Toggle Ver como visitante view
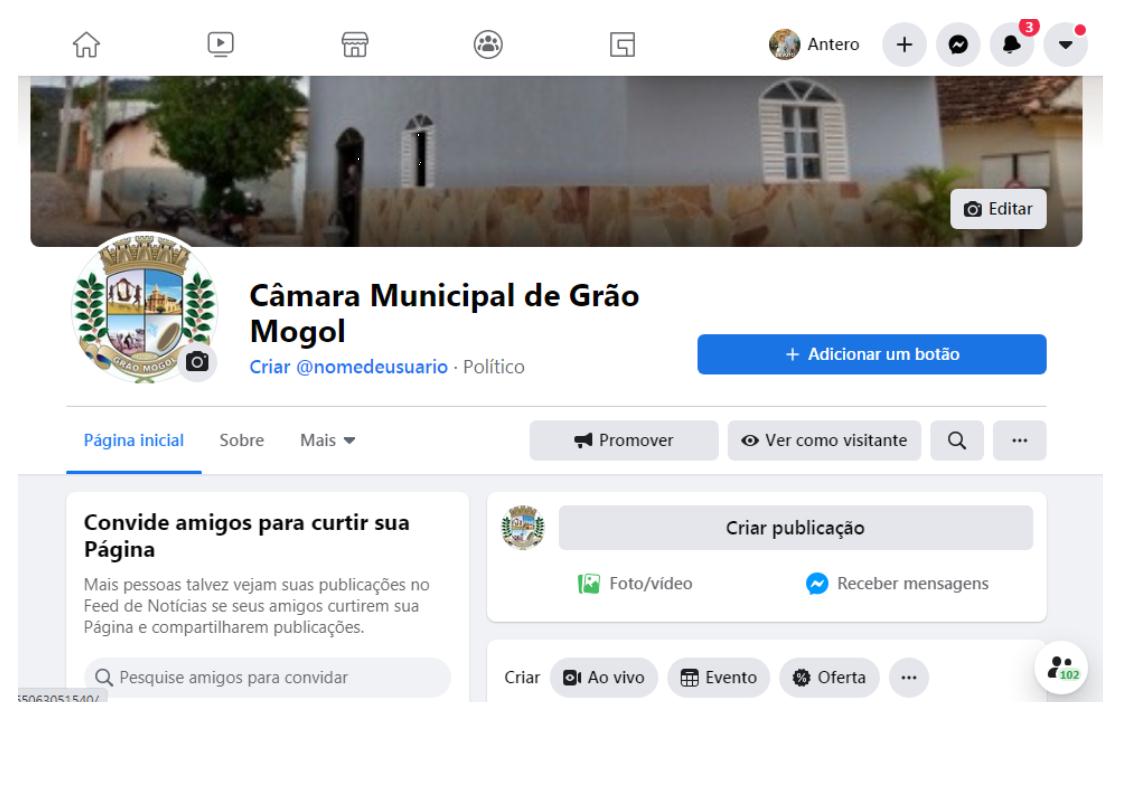1122x793 pixels. 824,441
